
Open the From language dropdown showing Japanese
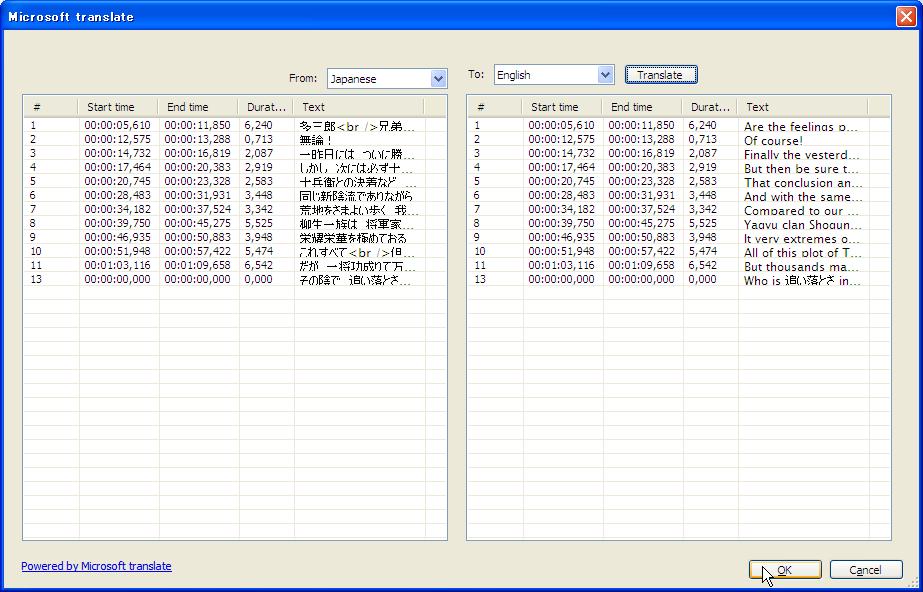[x=387, y=79]
